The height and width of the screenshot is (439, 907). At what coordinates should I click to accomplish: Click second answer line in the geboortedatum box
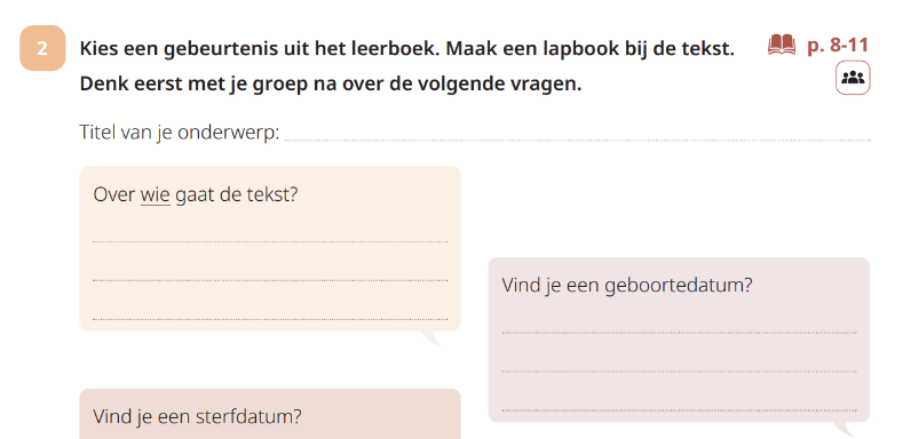[x=679, y=370]
